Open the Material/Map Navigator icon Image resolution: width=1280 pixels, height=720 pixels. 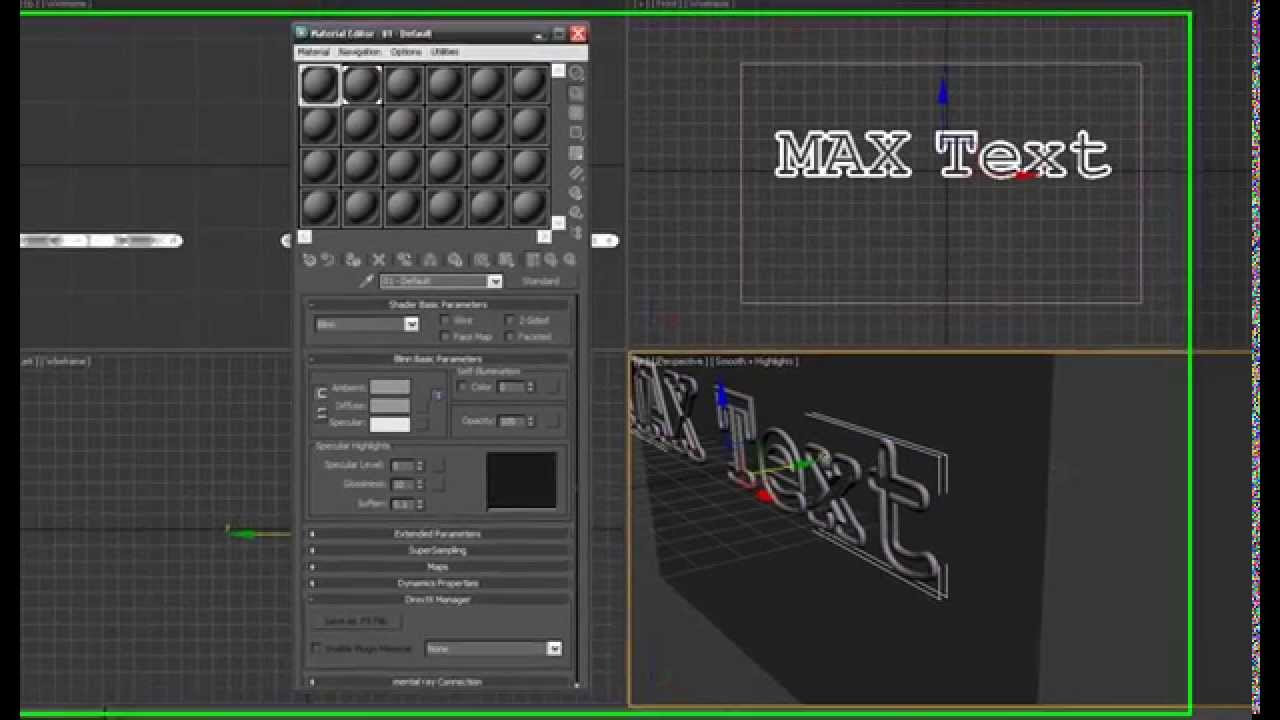click(x=577, y=232)
